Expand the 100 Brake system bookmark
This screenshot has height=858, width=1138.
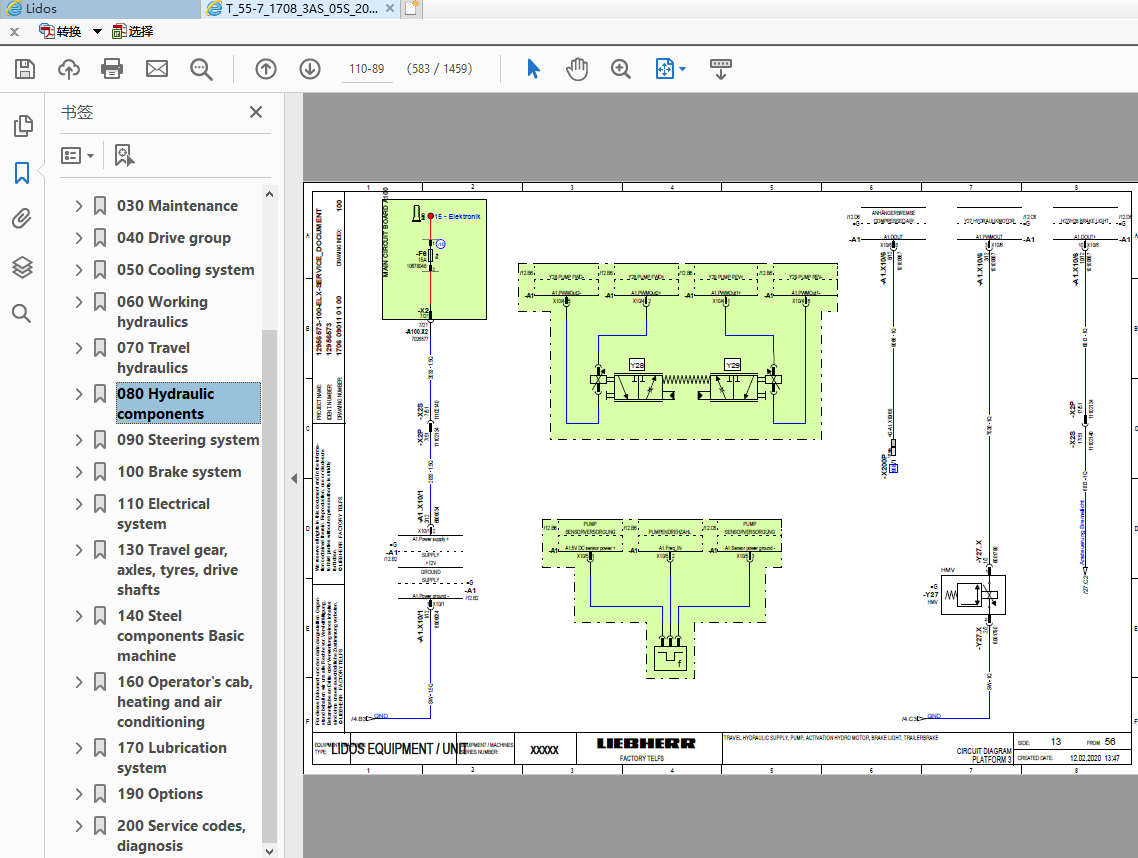(x=79, y=472)
